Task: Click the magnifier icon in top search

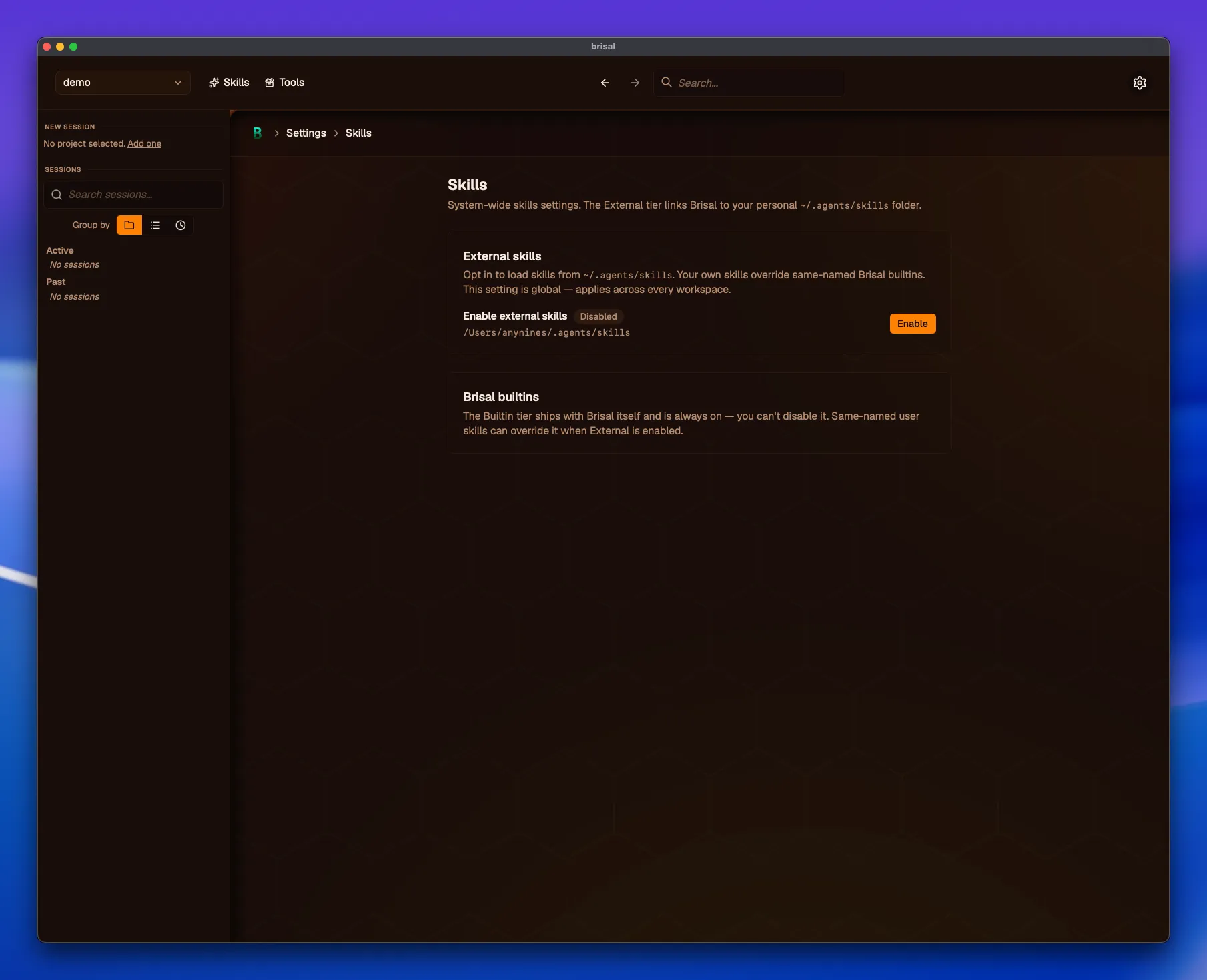Action: click(666, 83)
